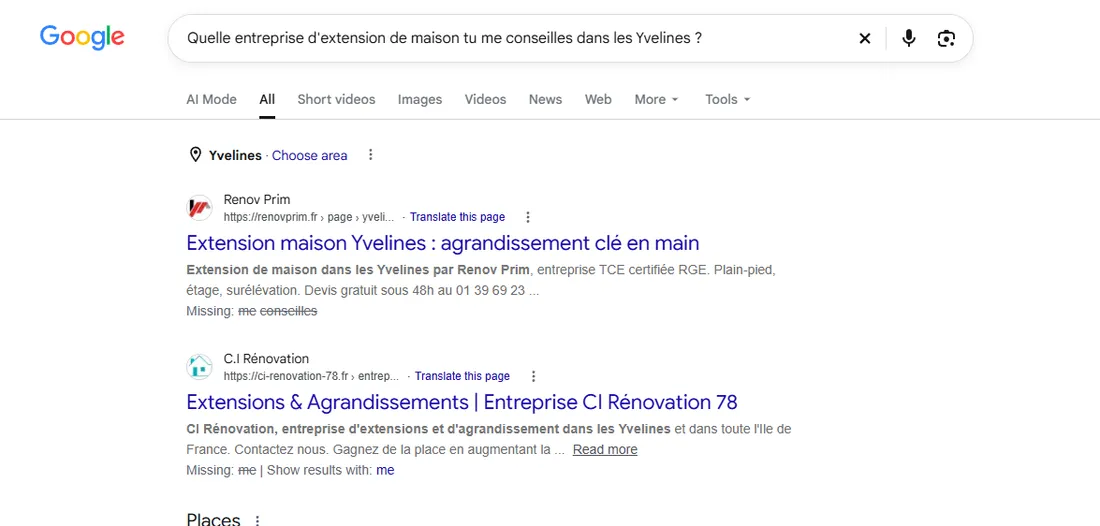Click the ci-renovation-78.fr URL breadcrumb
Screen dimensions: 1100x526
[x=311, y=376]
